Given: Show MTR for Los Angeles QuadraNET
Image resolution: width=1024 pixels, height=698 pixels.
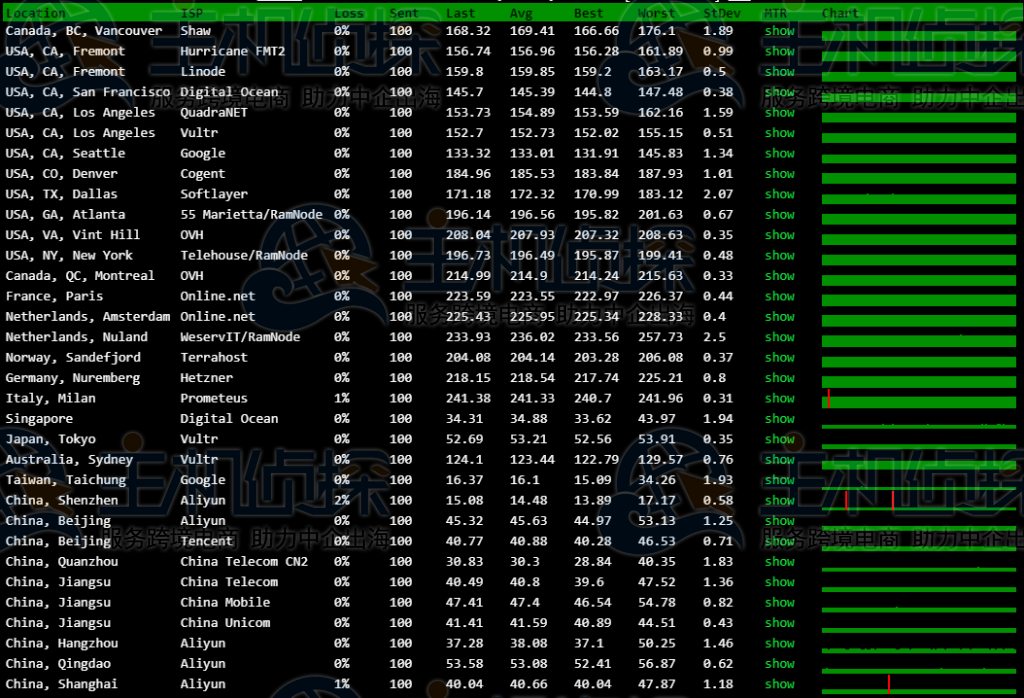Looking at the screenshot, I should point(780,112).
